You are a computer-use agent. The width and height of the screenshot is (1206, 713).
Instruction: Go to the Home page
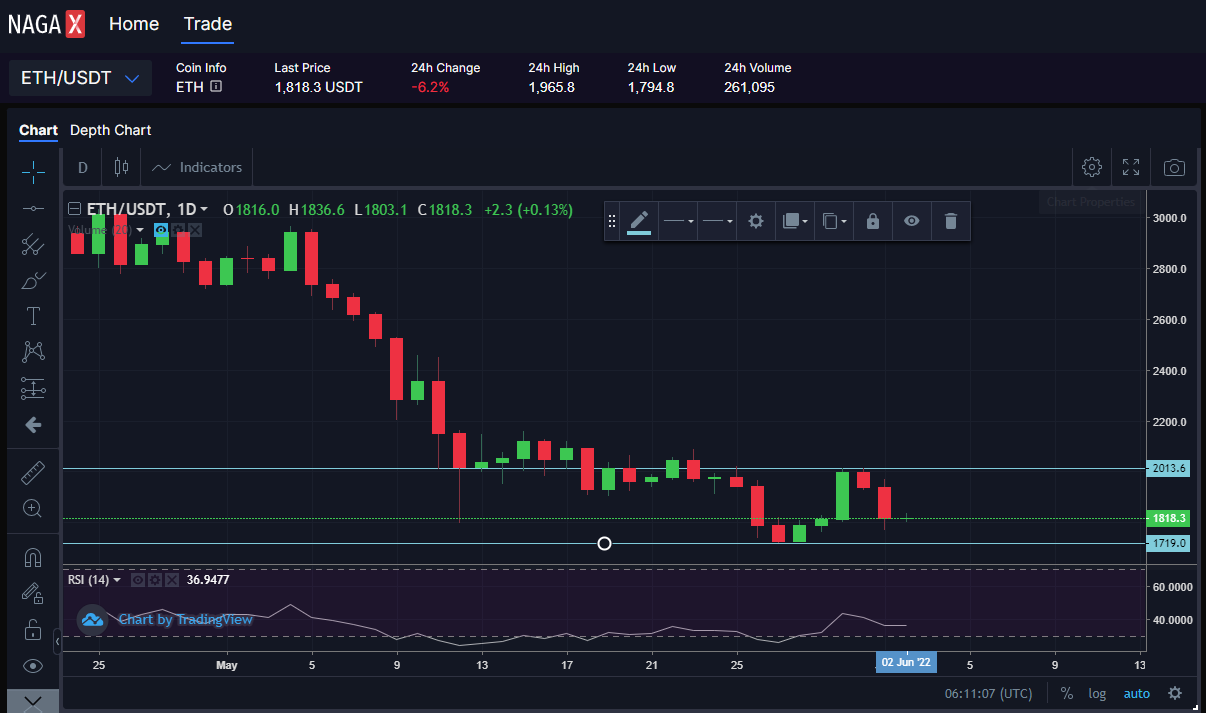click(134, 24)
